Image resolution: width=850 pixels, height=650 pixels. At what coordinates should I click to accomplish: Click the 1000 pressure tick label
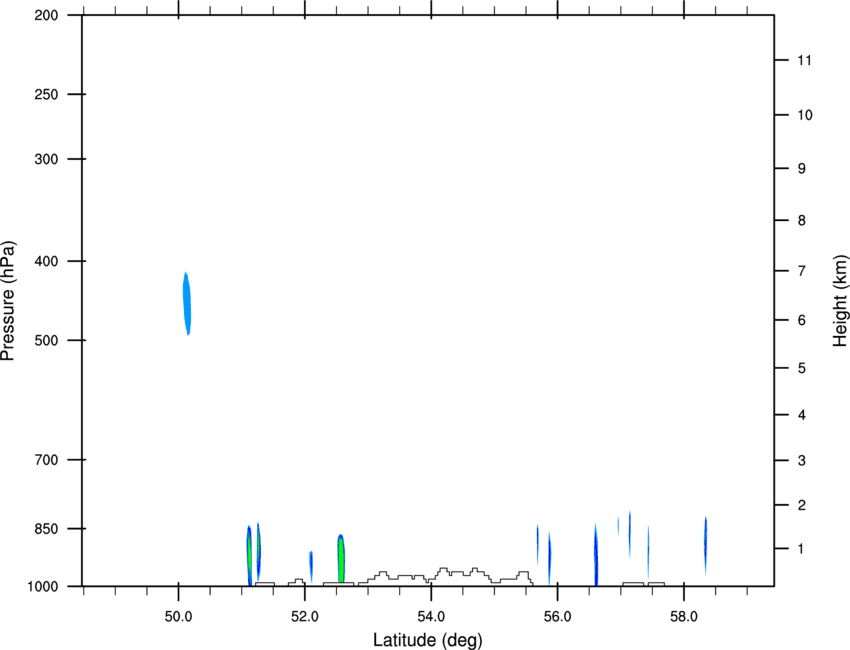[42, 587]
